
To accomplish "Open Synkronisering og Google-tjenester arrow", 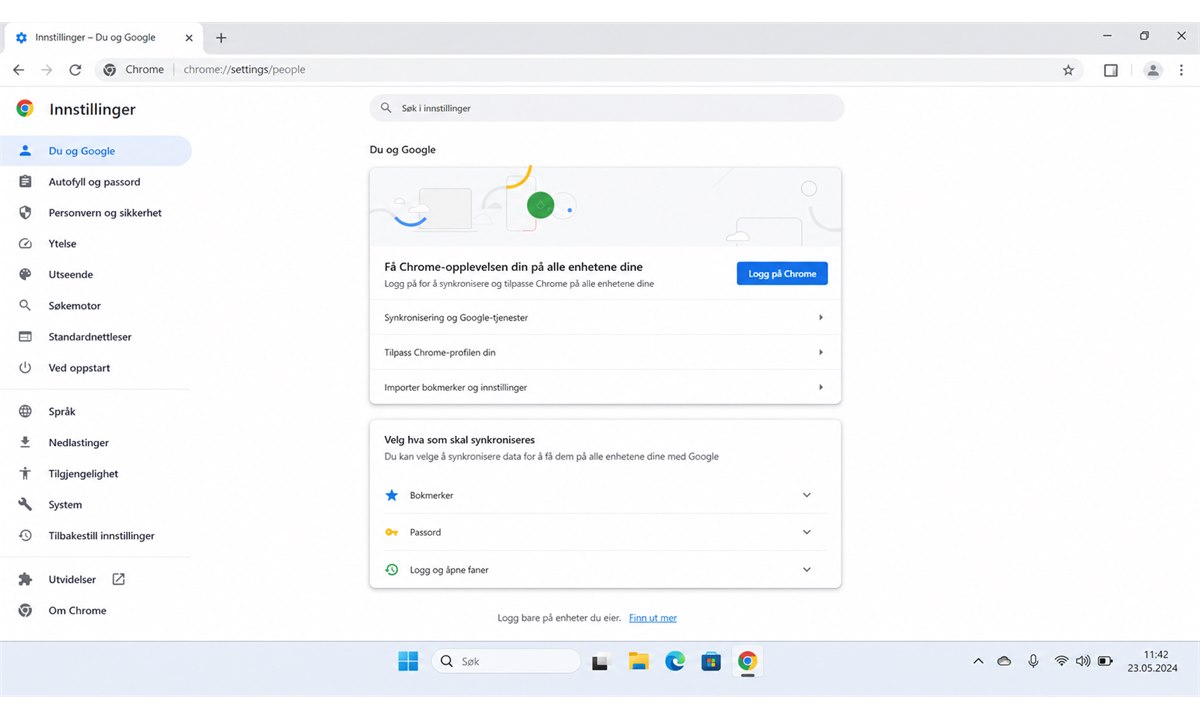I will click(x=821, y=317).
